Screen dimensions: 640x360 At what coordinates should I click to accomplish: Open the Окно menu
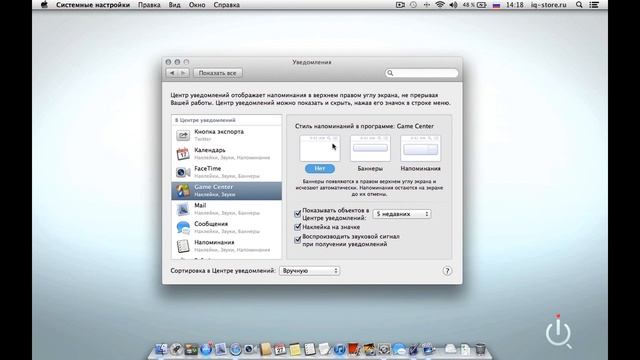tap(197, 5)
